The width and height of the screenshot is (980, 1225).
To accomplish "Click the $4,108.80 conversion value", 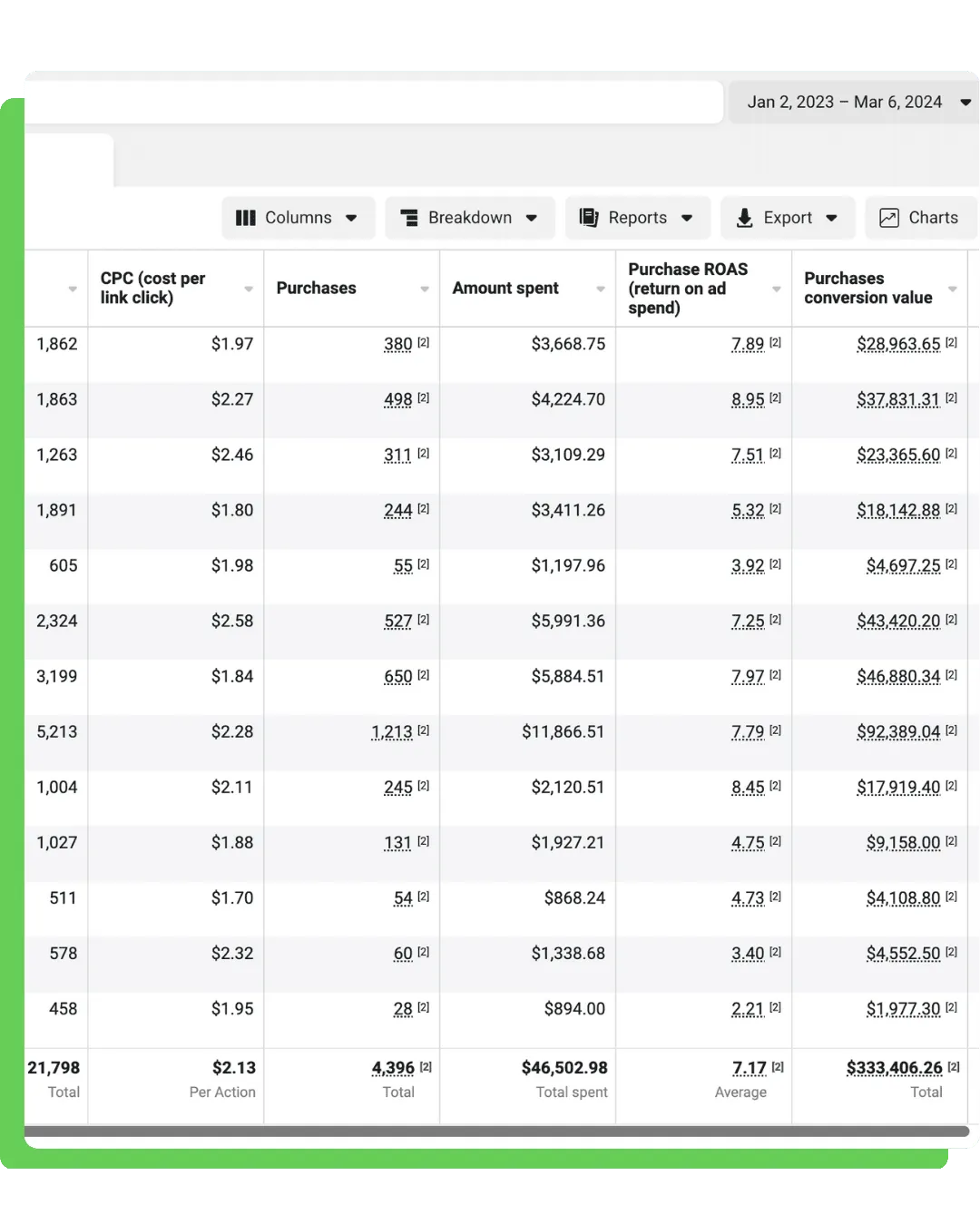I will (904, 897).
